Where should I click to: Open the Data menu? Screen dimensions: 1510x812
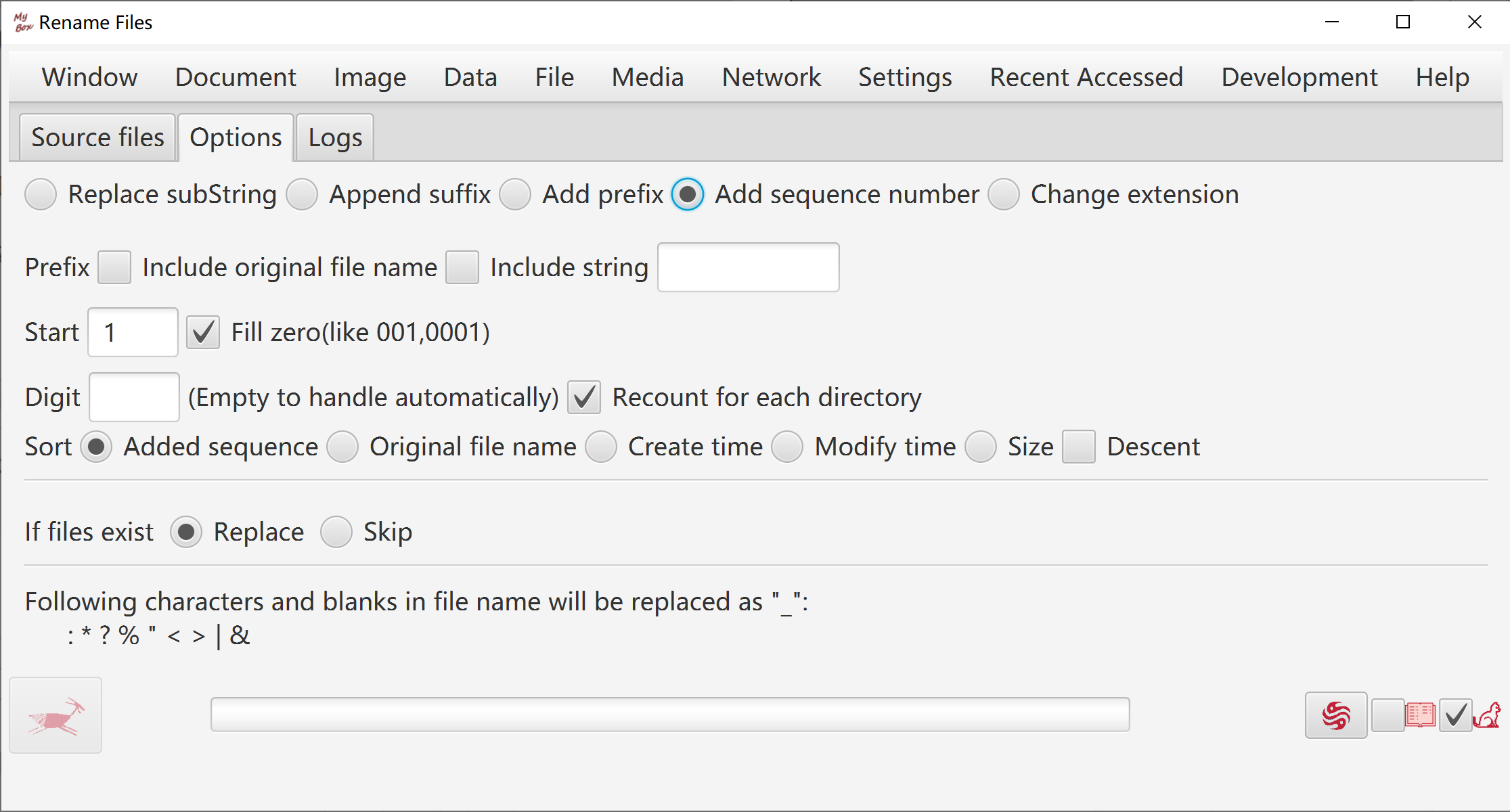470,77
